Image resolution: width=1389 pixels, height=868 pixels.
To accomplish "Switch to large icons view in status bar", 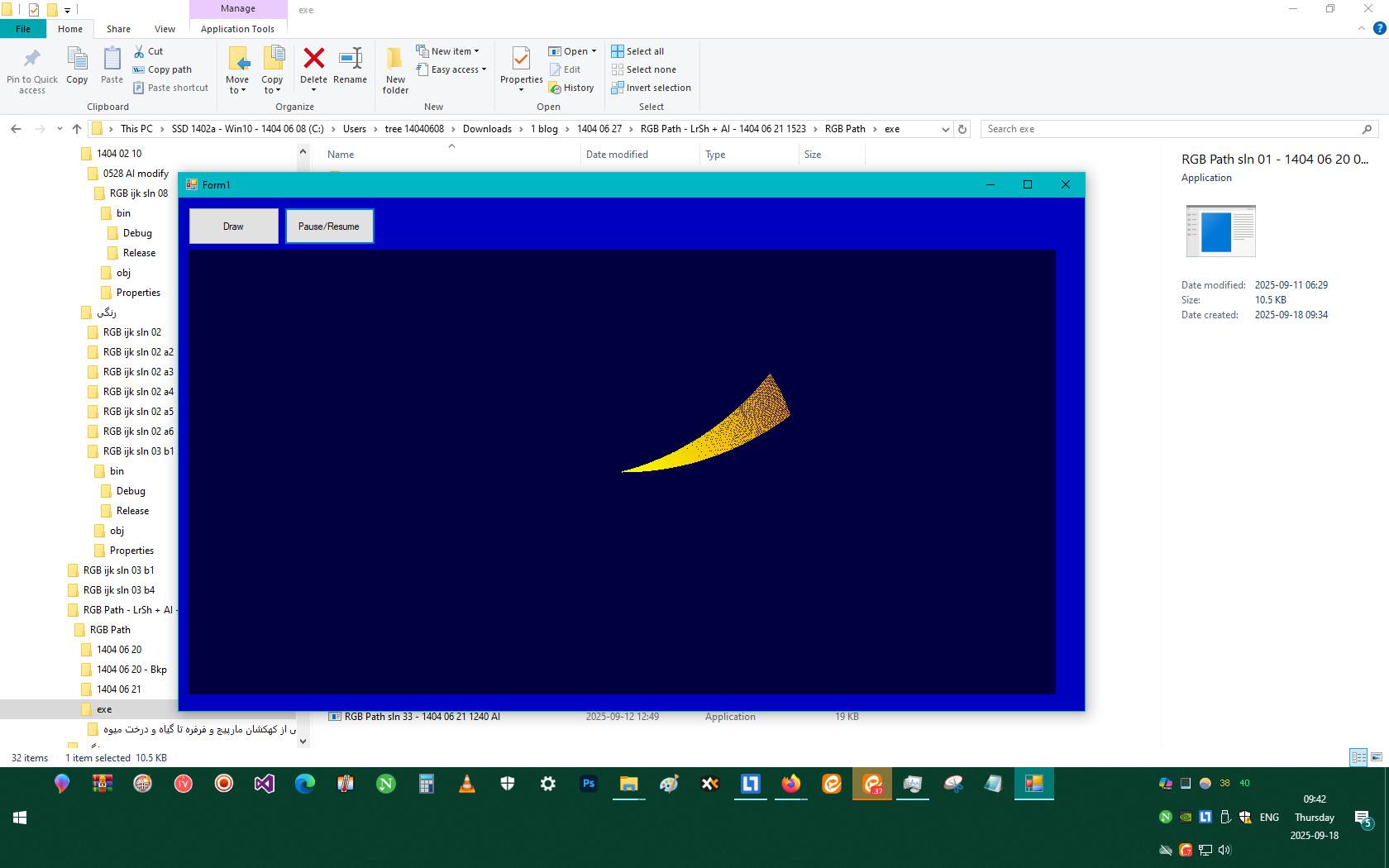I will [1376, 757].
